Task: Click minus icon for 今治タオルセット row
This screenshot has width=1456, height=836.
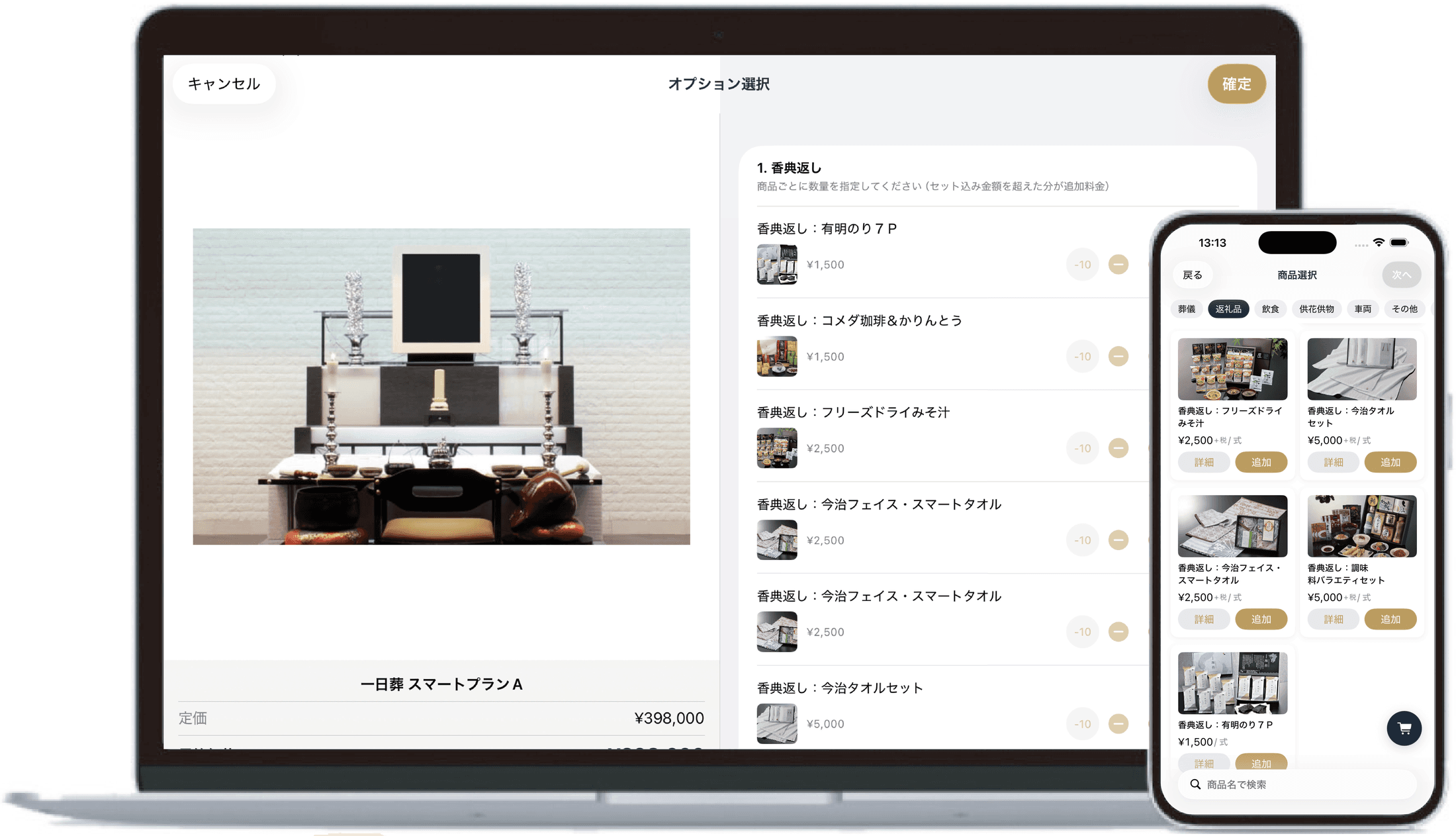Action: click(1118, 724)
